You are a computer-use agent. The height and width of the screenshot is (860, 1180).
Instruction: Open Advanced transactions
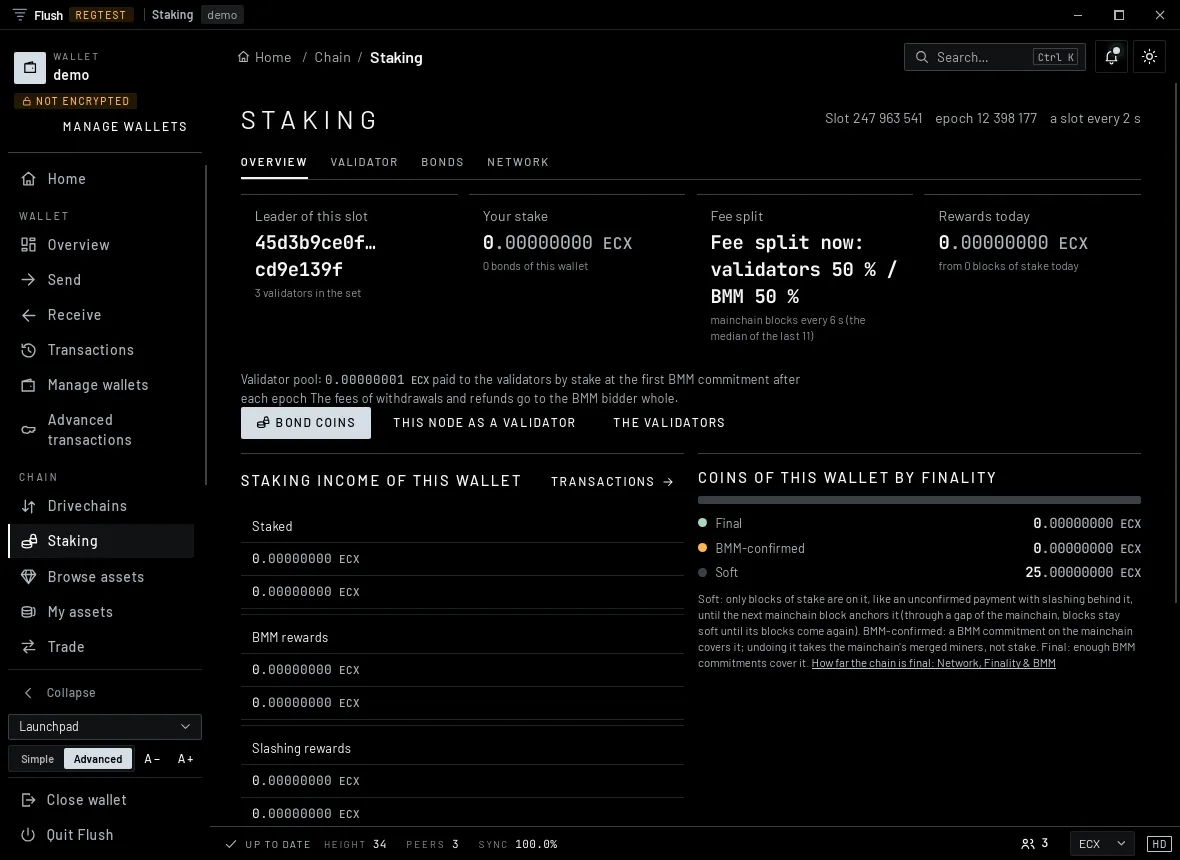pos(101,430)
